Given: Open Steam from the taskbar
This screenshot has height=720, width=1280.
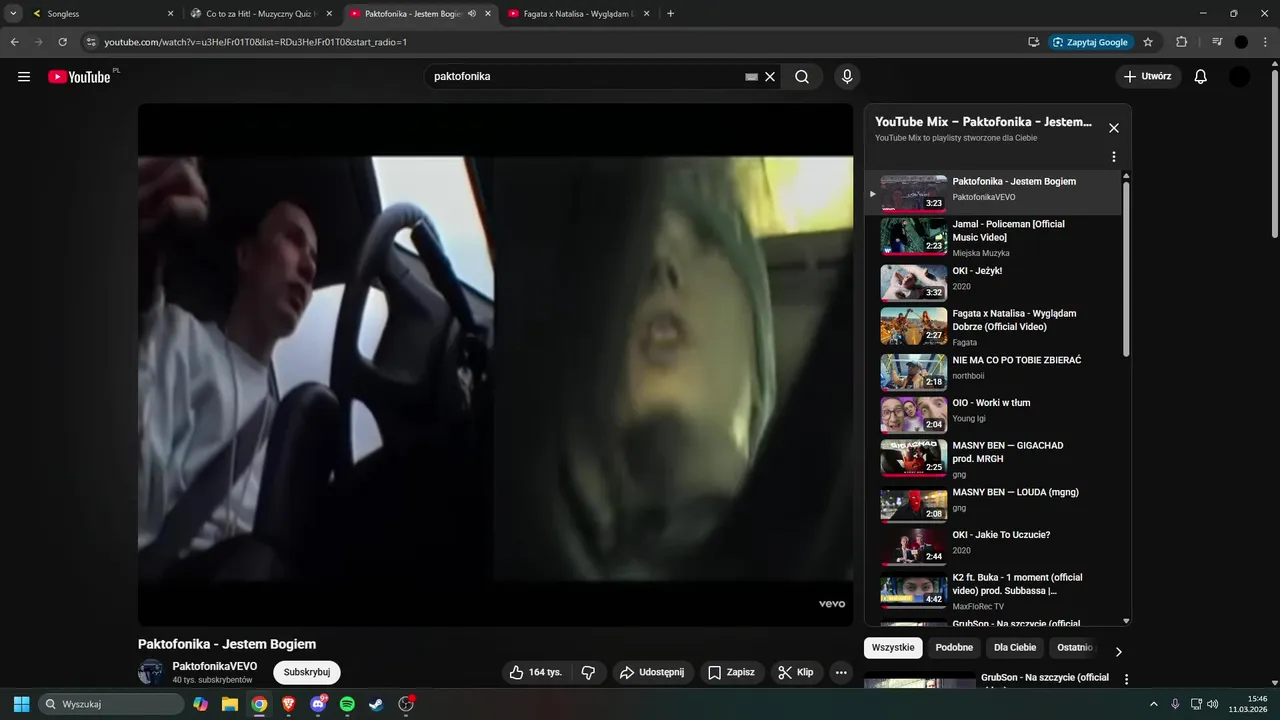Looking at the screenshot, I should point(376,704).
